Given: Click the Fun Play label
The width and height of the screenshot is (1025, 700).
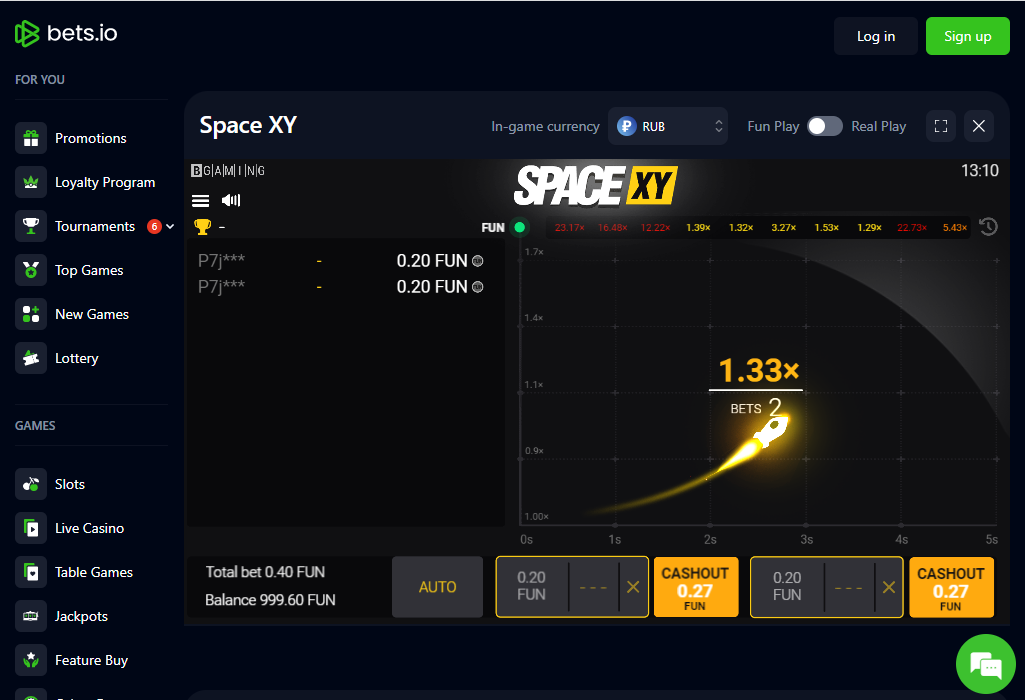Looking at the screenshot, I should [x=773, y=126].
